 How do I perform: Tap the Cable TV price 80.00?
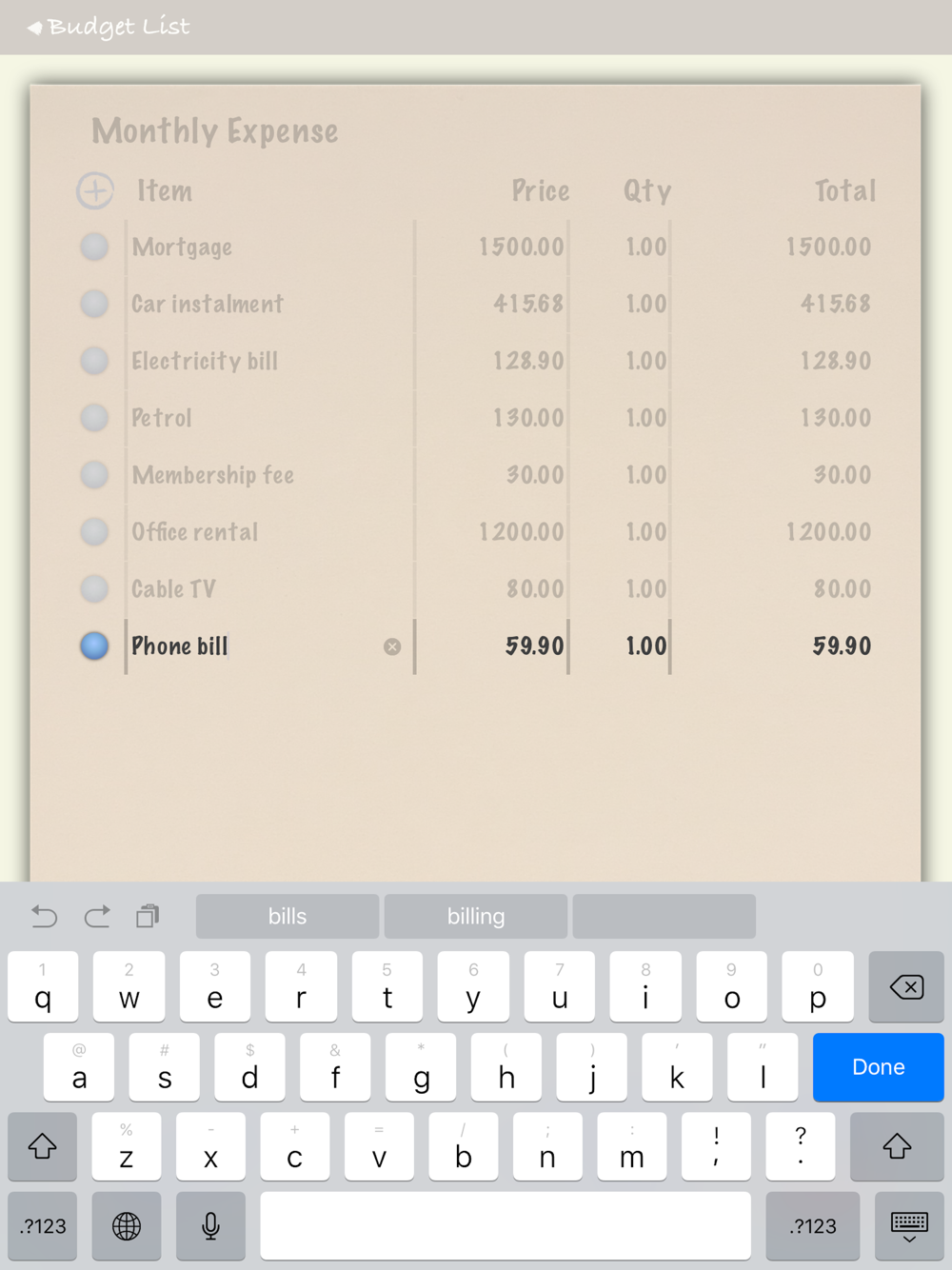click(535, 589)
